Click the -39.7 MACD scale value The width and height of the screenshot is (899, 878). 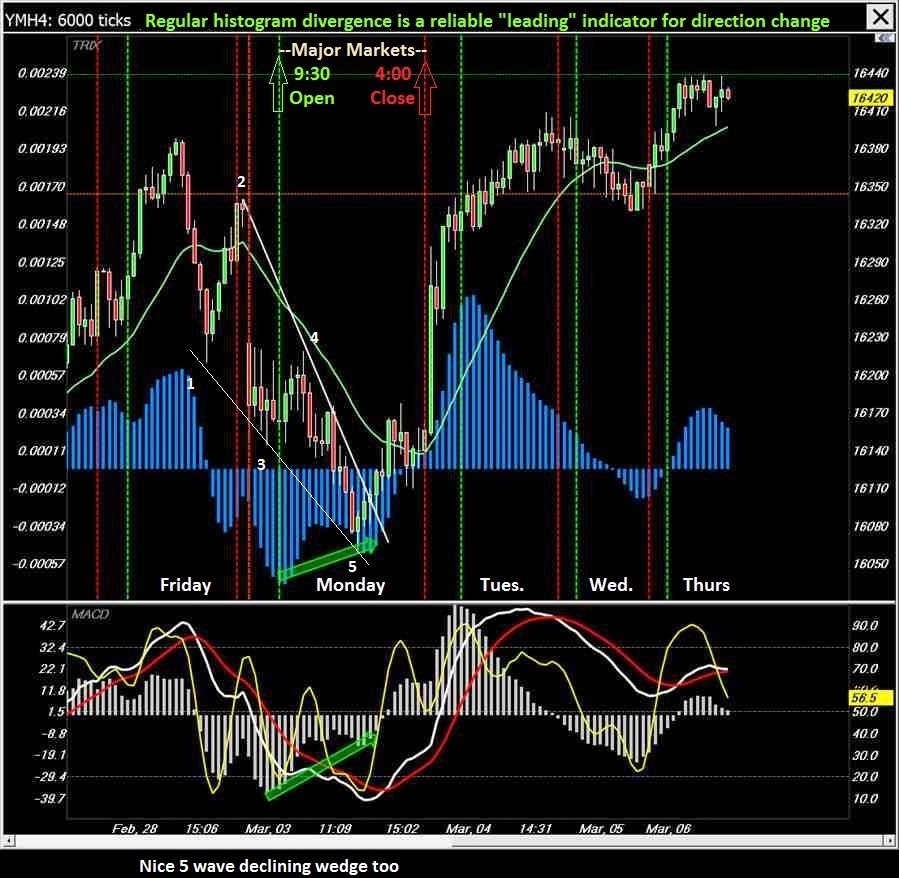[x=50, y=798]
